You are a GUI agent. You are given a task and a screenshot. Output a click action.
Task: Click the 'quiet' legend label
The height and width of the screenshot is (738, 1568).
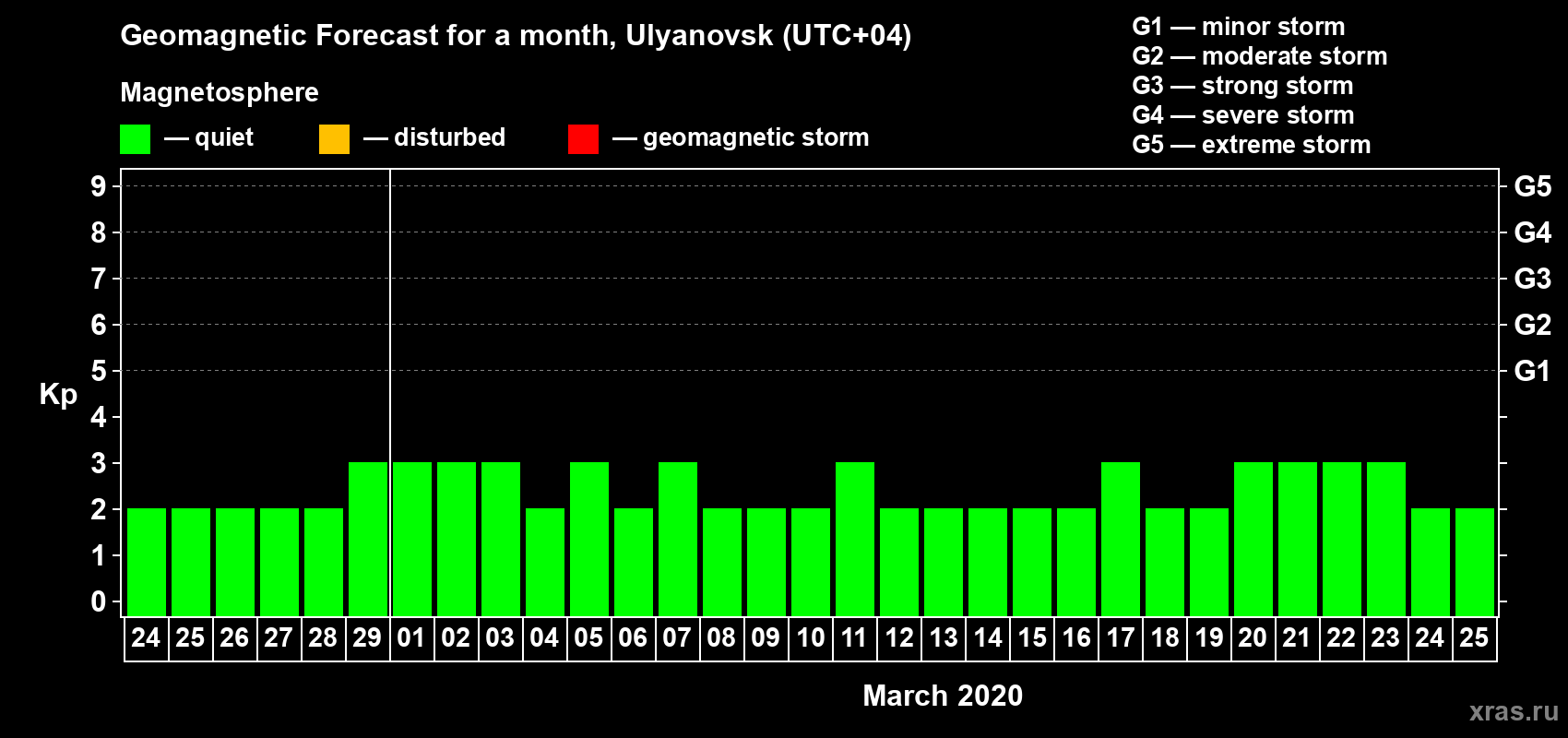(x=224, y=138)
